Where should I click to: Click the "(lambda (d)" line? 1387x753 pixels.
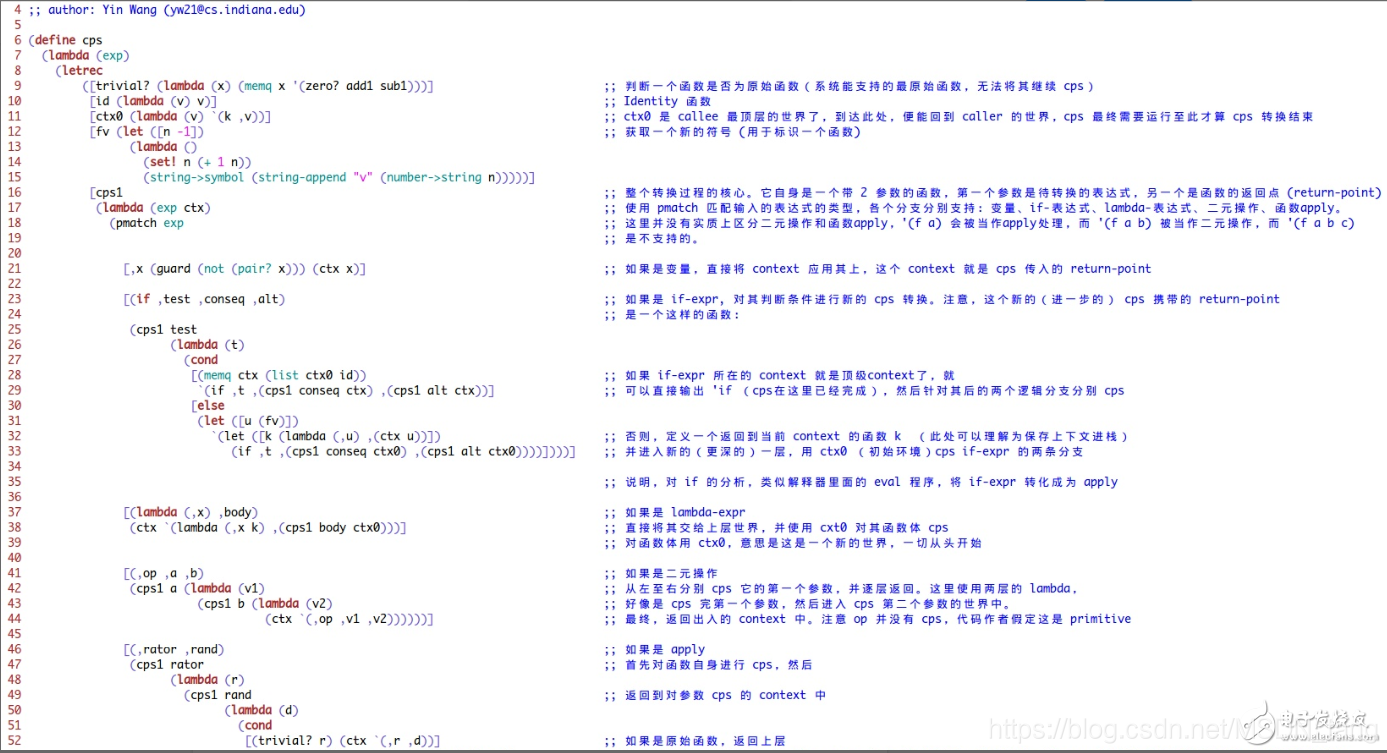pos(261,710)
